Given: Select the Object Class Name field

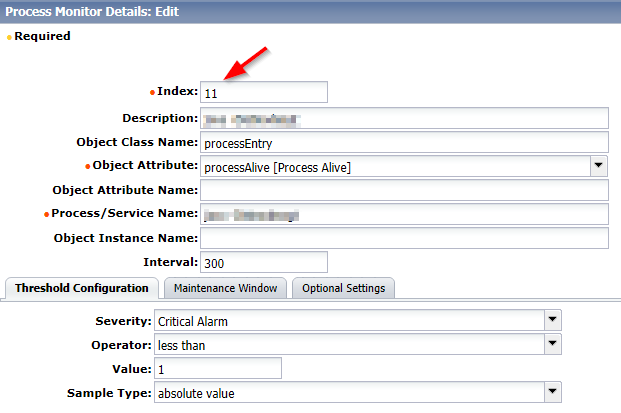Looking at the screenshot, I should tap(404, 142).
